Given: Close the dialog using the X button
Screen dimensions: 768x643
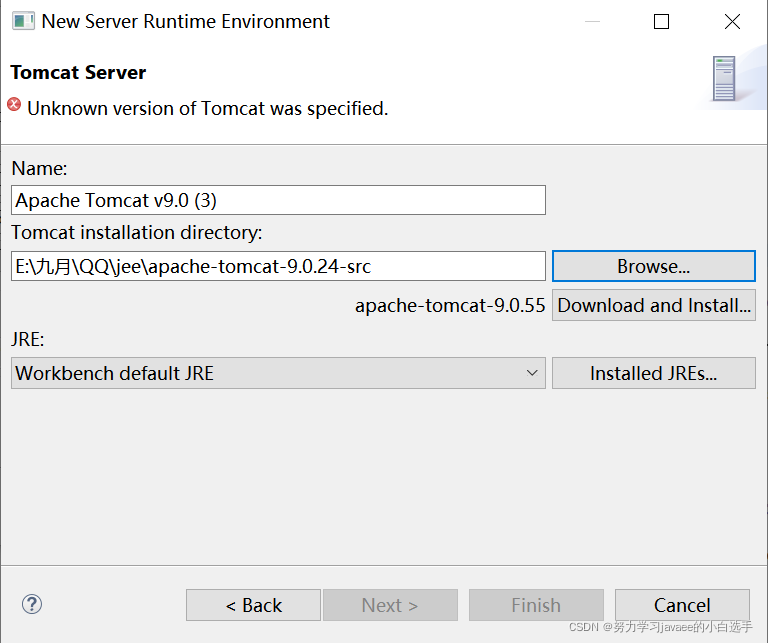Looking at the screenshot, I should click(732, 22).
